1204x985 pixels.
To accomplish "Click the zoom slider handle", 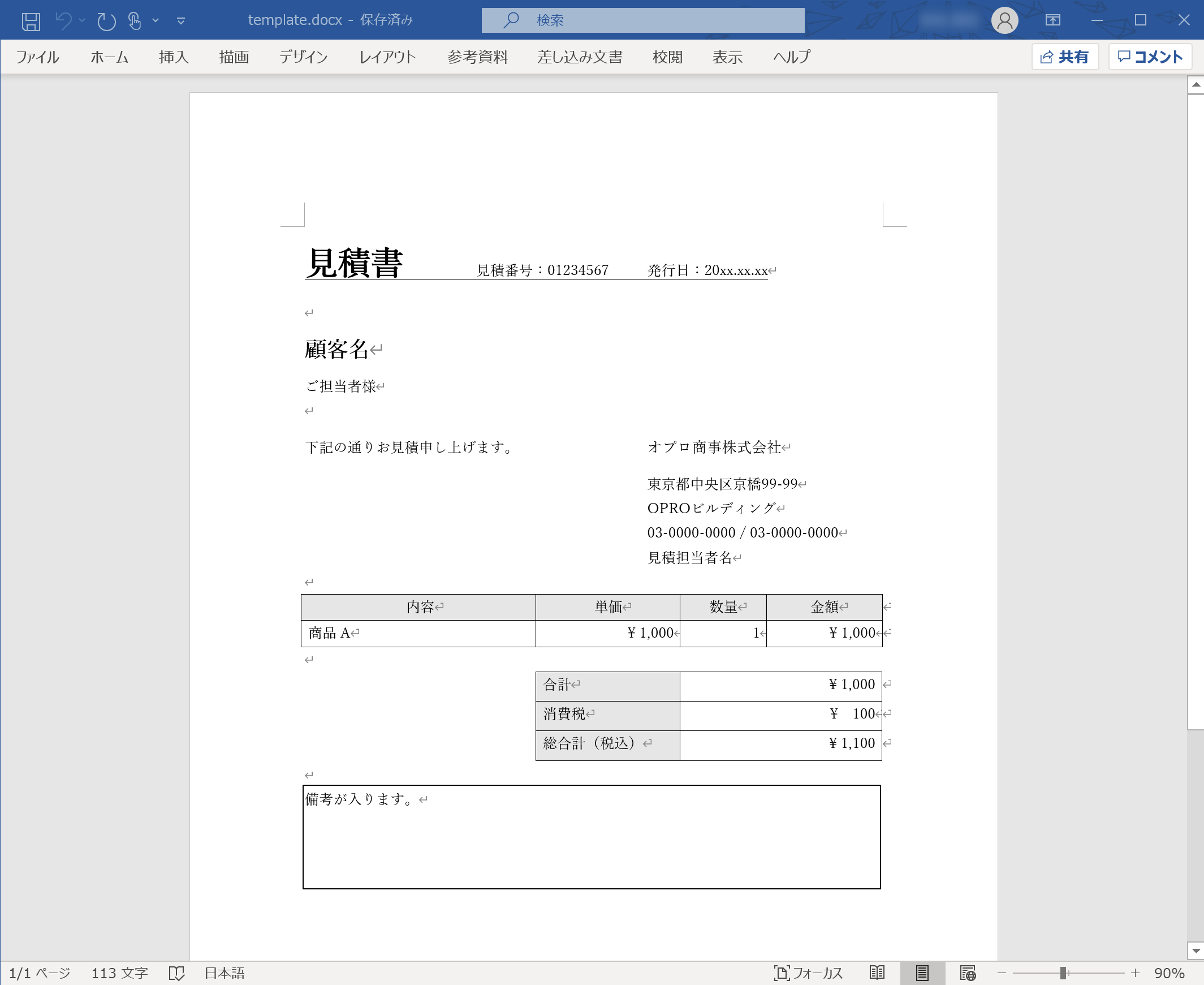I will coord(1063,974).
